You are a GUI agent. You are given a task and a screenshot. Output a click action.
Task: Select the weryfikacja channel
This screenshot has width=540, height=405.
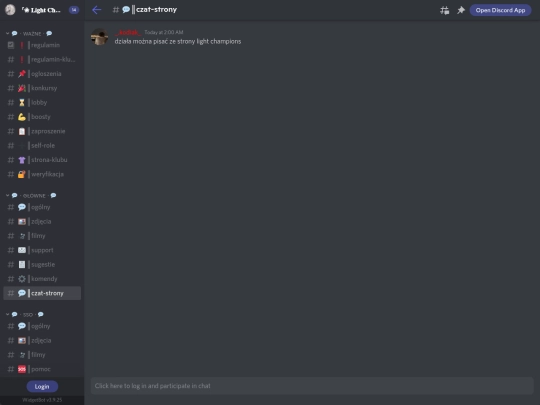pos(42,174)
